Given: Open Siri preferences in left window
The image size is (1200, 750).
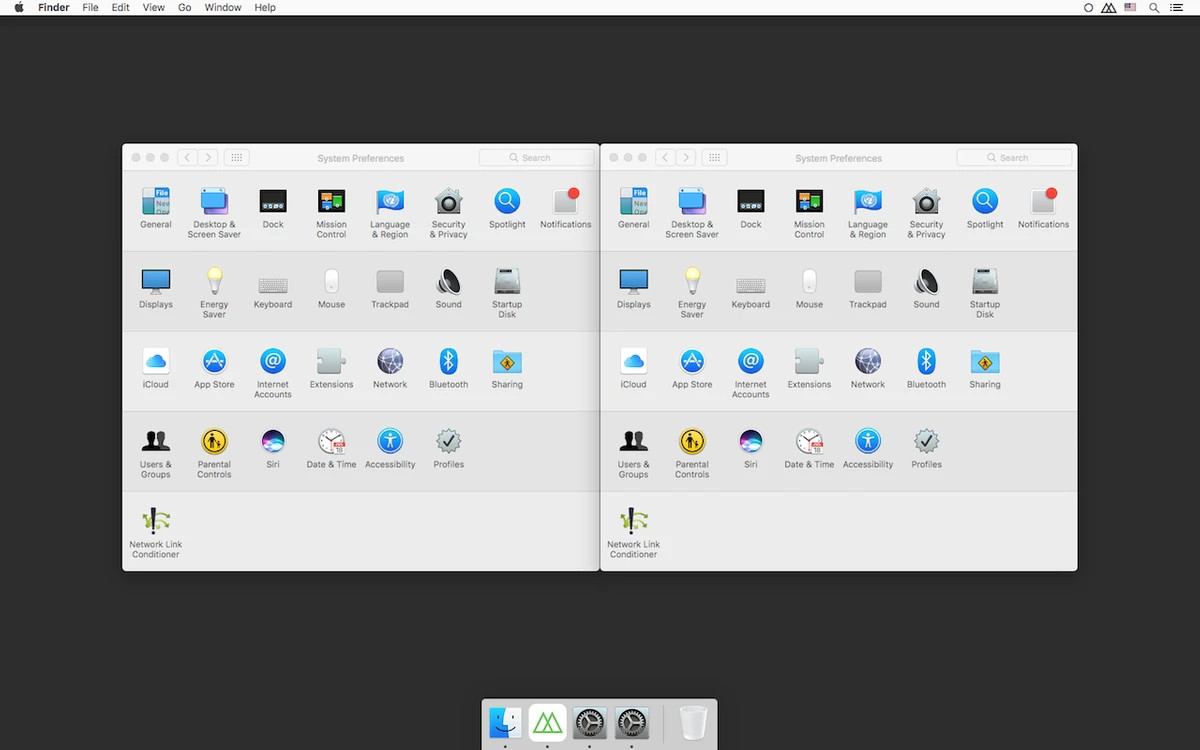Looking at the screenshot, I should point(273,448).
